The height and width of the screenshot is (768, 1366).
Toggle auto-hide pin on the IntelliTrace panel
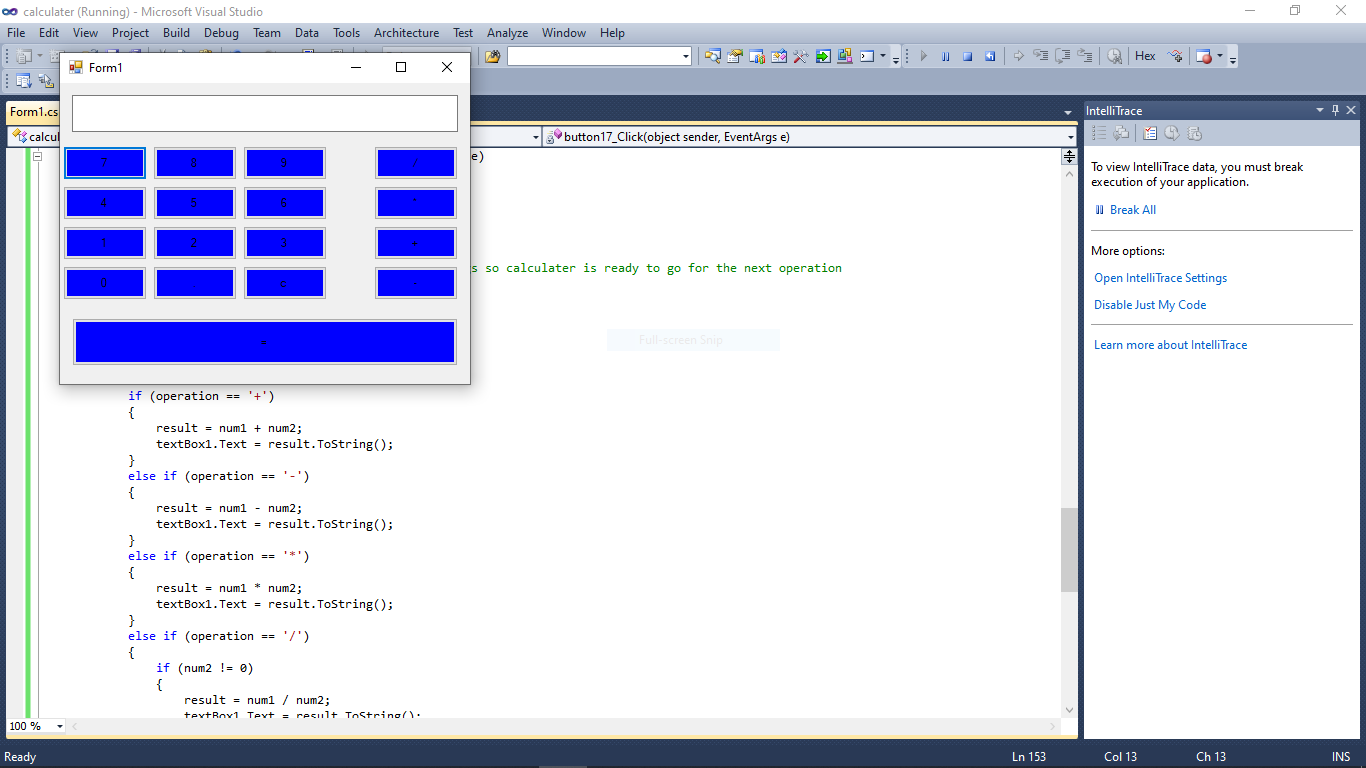pos(1335,110)
